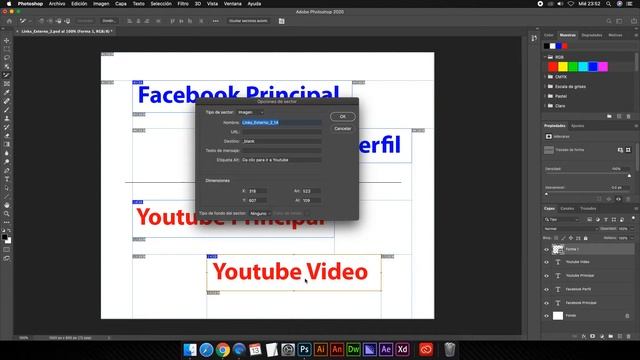Click lock all icon in Layers panel
This screenshot has width=640, height=360.
pyautogui.click(x=586, y=238)
